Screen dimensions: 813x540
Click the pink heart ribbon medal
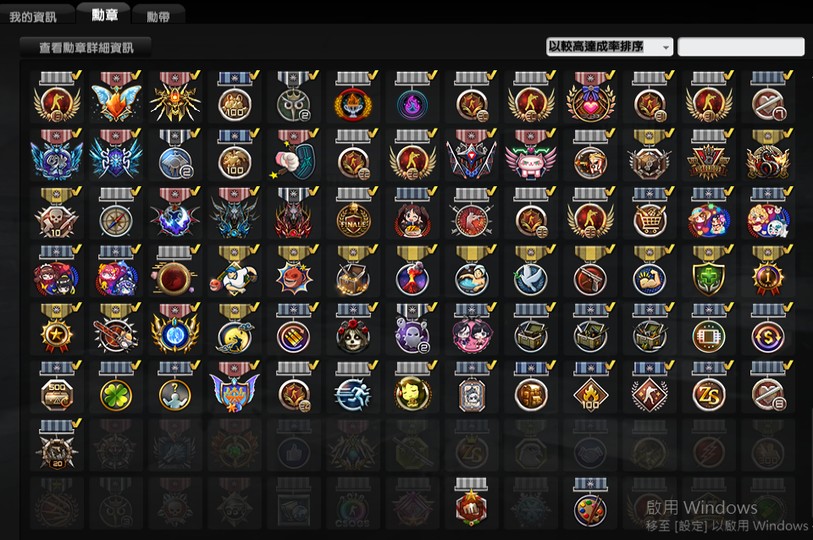(590, 96)
